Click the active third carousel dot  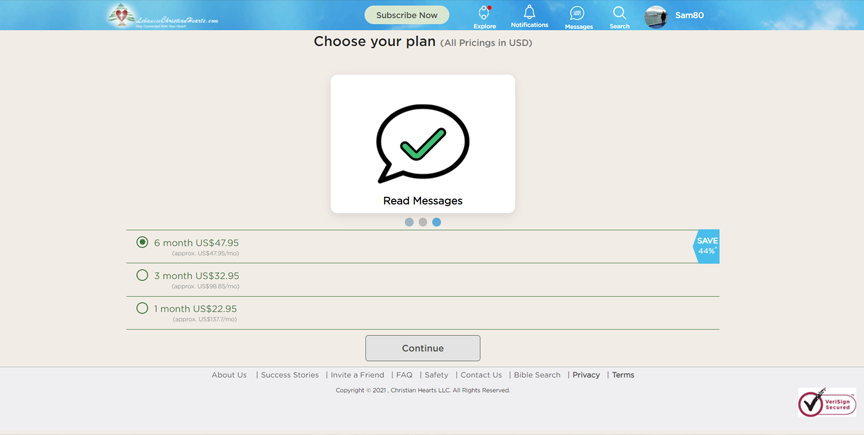(436, 222)
